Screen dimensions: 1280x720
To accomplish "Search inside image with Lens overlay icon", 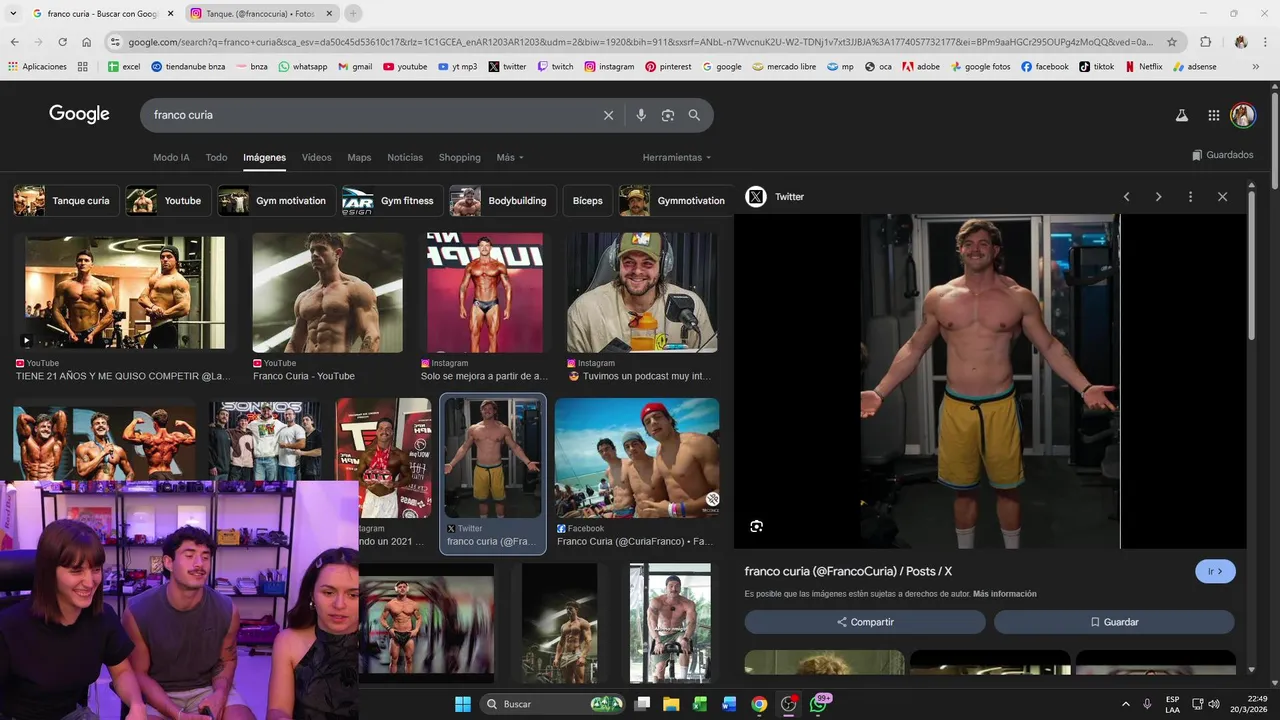I will (756, 526).
